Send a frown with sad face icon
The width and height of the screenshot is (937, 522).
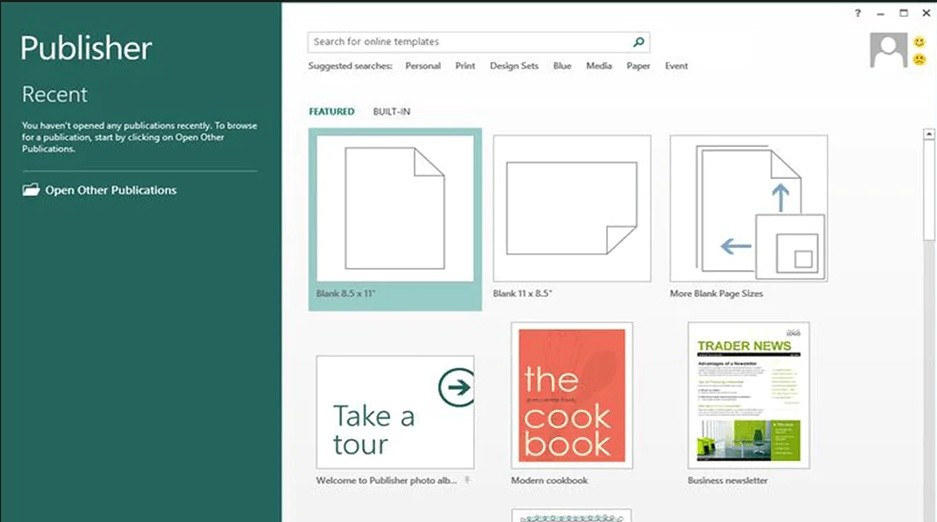919,60
